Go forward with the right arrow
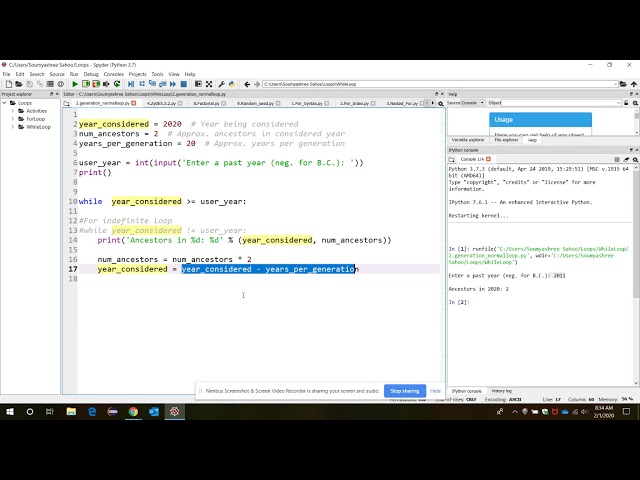This screenshot has width=640, height=480. (257, 84)
